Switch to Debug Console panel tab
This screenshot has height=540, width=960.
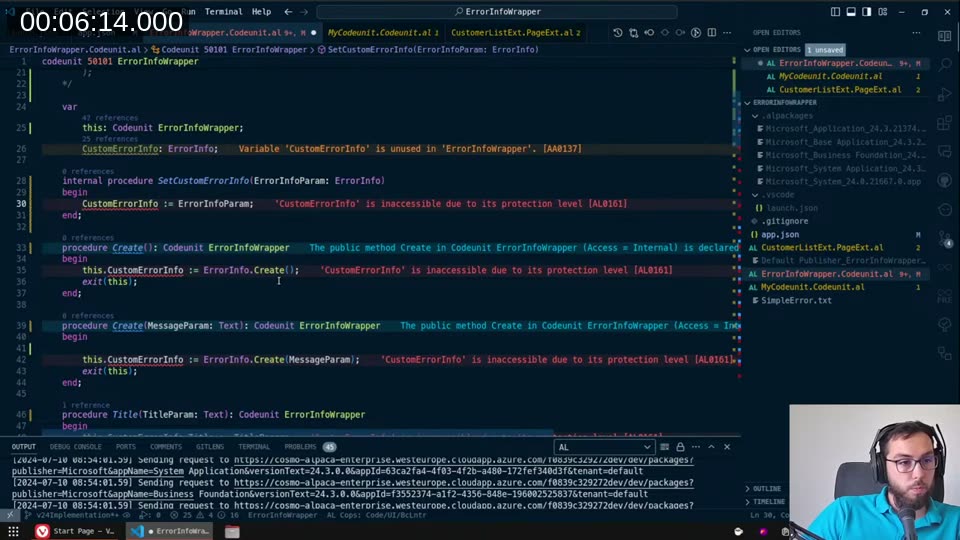pyautogui.click(x=76, y=447)
